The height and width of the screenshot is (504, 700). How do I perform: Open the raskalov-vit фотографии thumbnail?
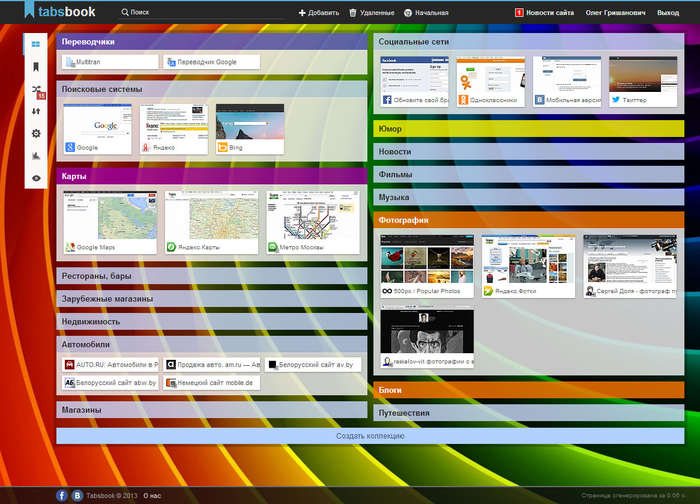[x=427, y=337]
